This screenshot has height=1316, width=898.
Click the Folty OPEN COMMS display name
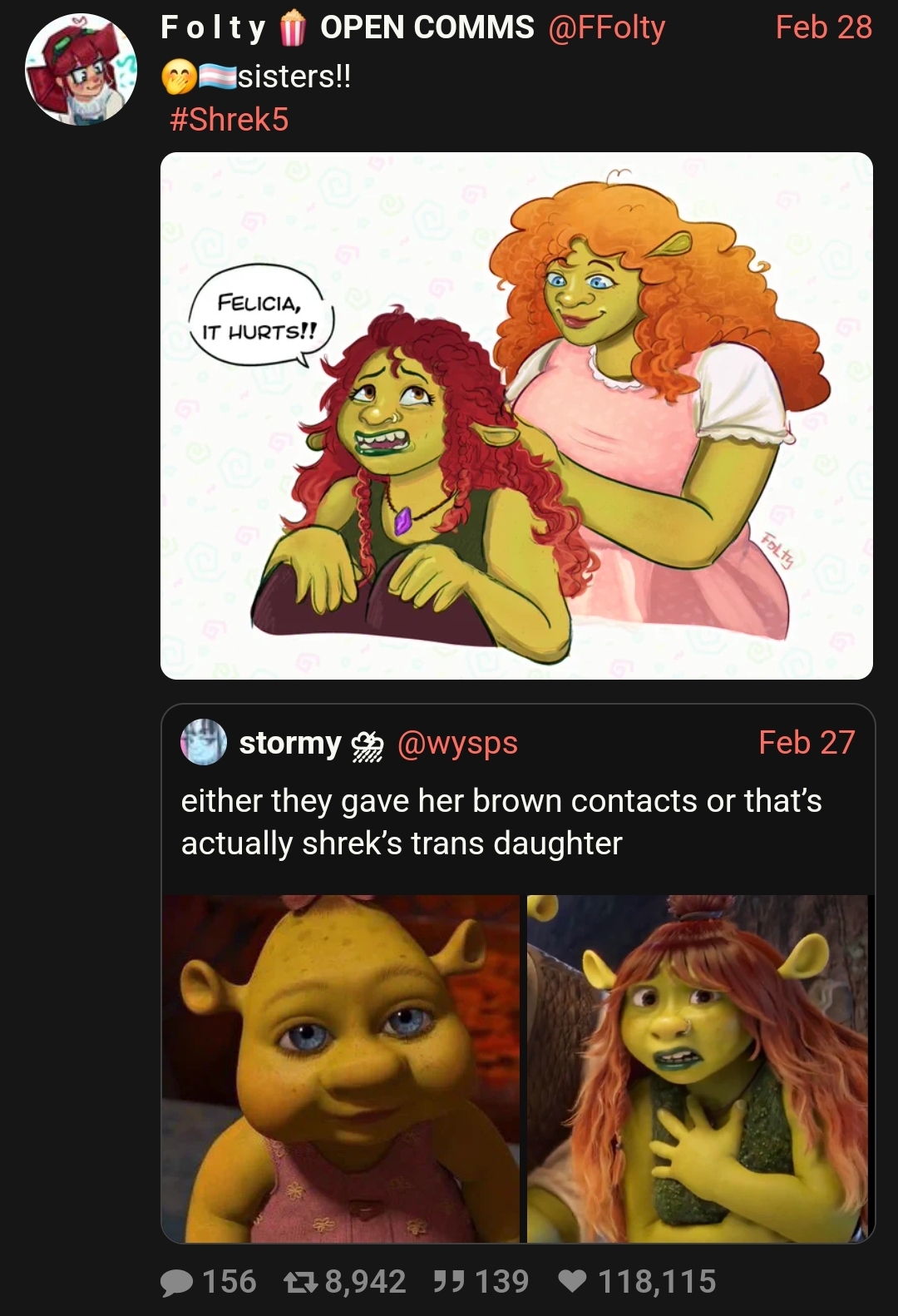(348, 28)
